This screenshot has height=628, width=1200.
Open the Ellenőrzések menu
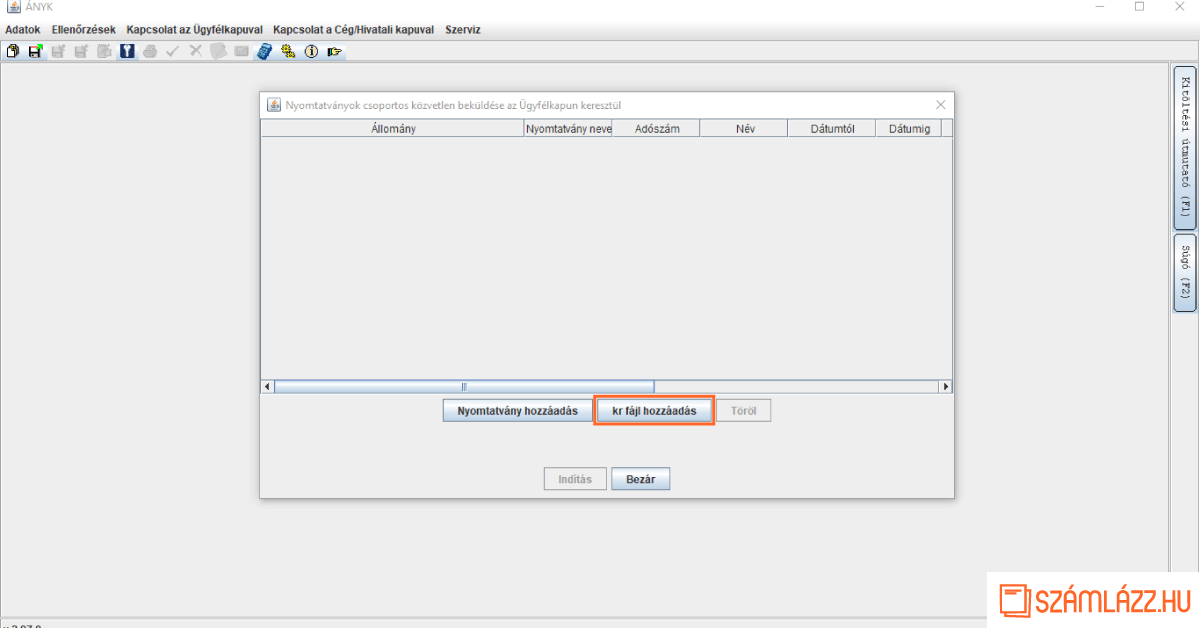pos(83,30)
